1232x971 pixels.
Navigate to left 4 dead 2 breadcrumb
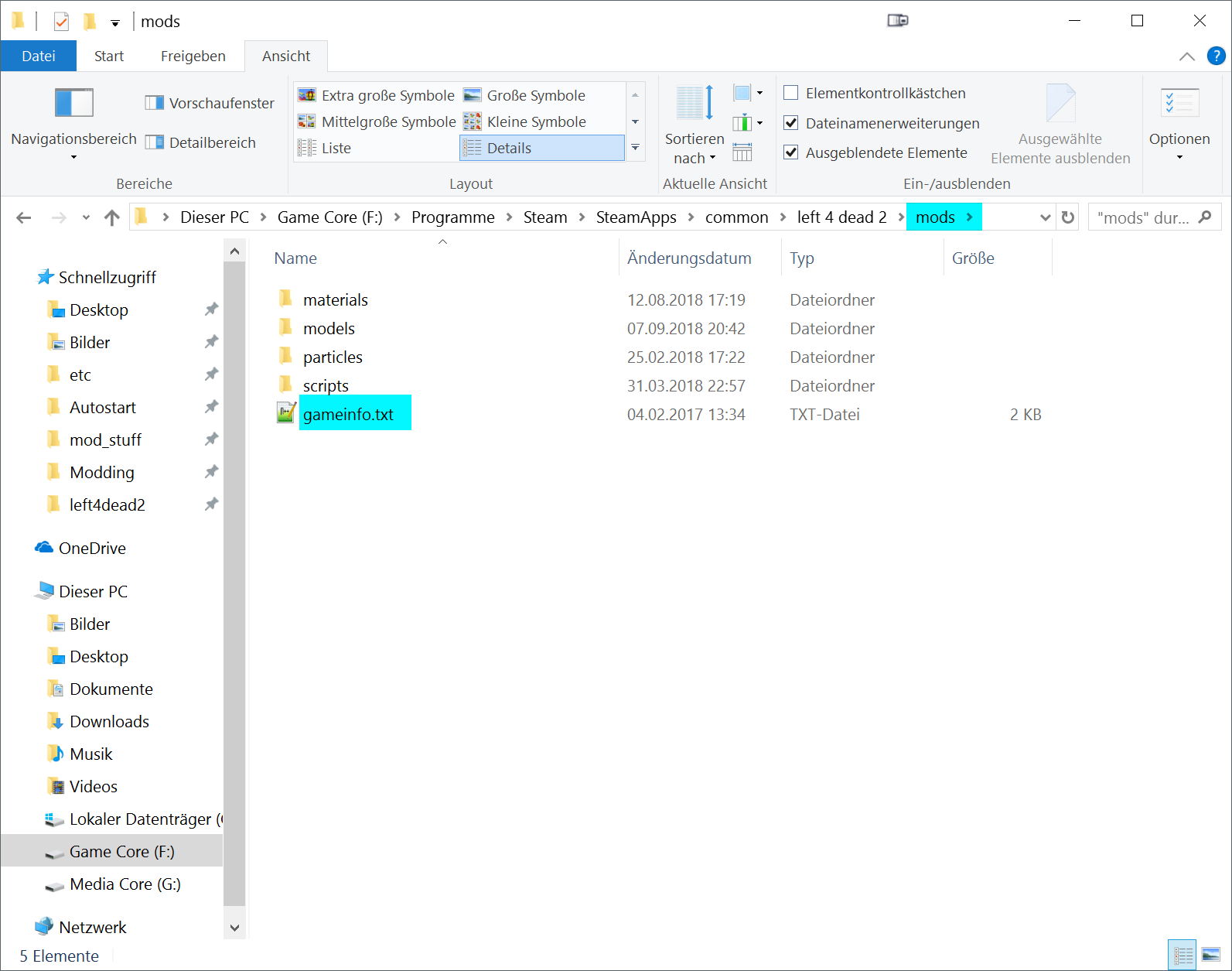coord(842,217)
